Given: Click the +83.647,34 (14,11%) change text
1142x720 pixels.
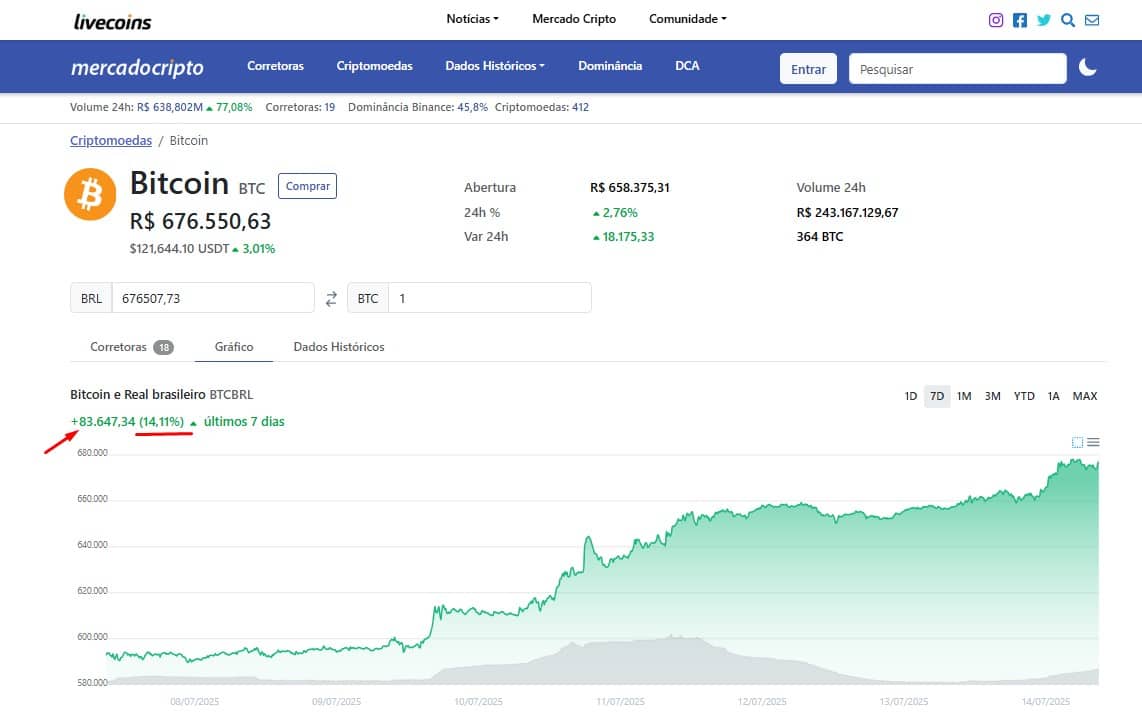Looking at the screenshot, I should (x=127, y=422).
